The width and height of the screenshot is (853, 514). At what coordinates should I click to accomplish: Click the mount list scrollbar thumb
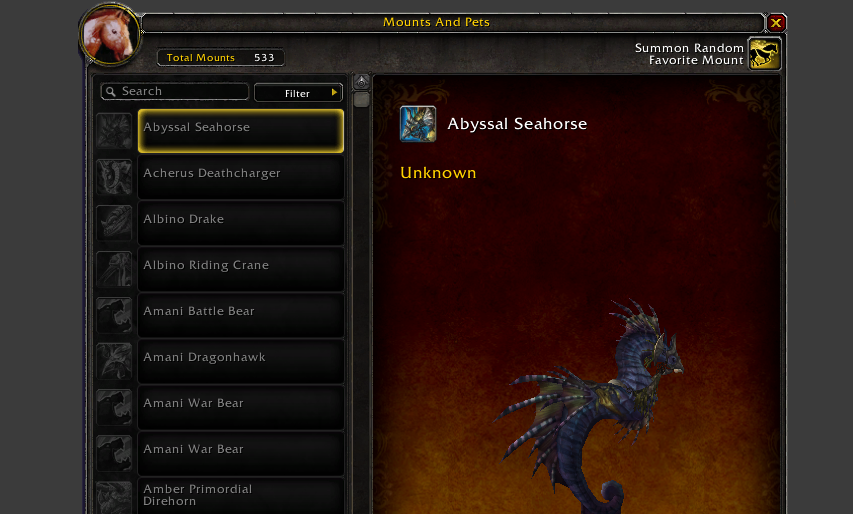pos(361,100)
